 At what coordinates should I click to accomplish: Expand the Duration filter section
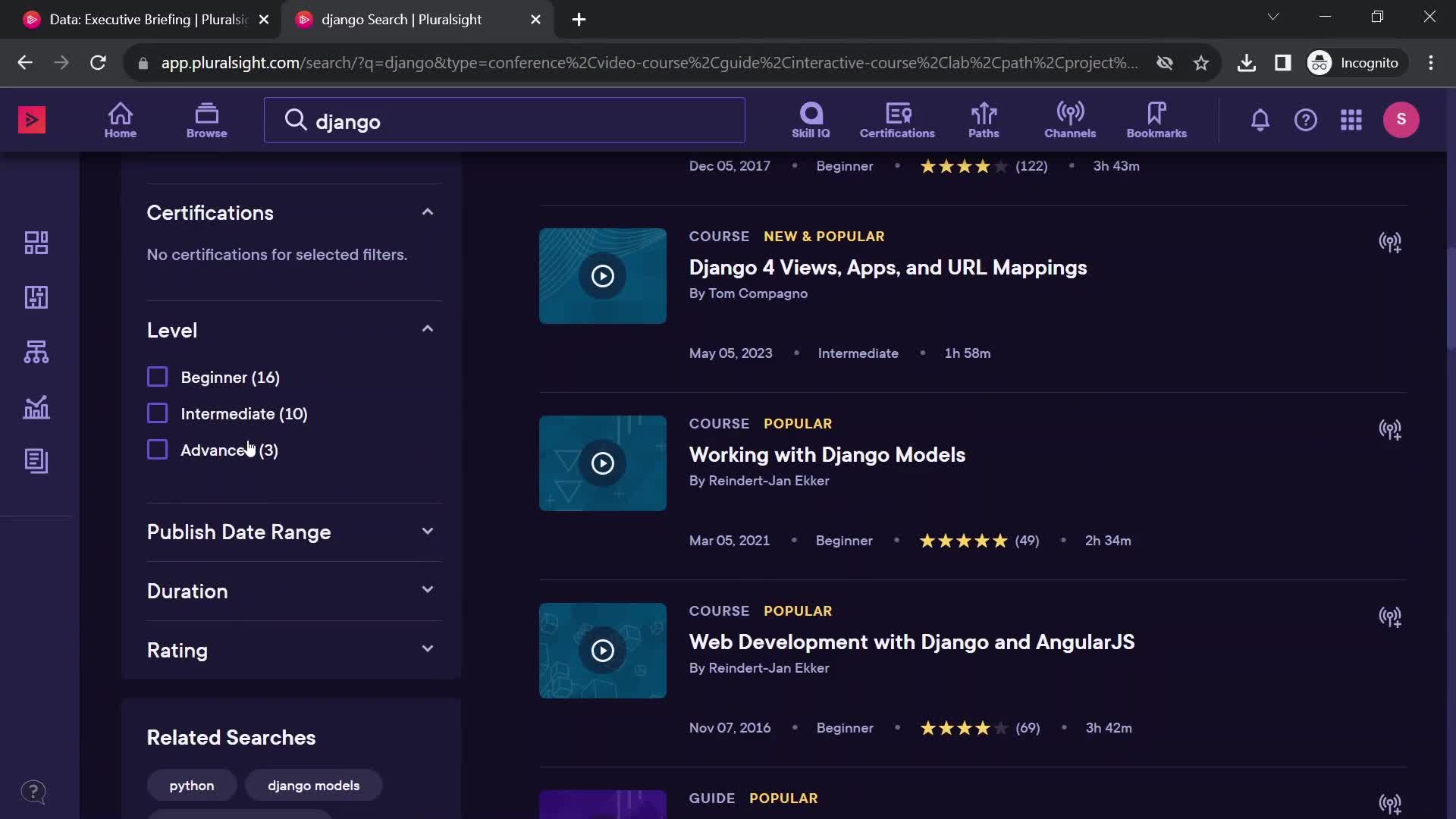(x=428, y=591)
